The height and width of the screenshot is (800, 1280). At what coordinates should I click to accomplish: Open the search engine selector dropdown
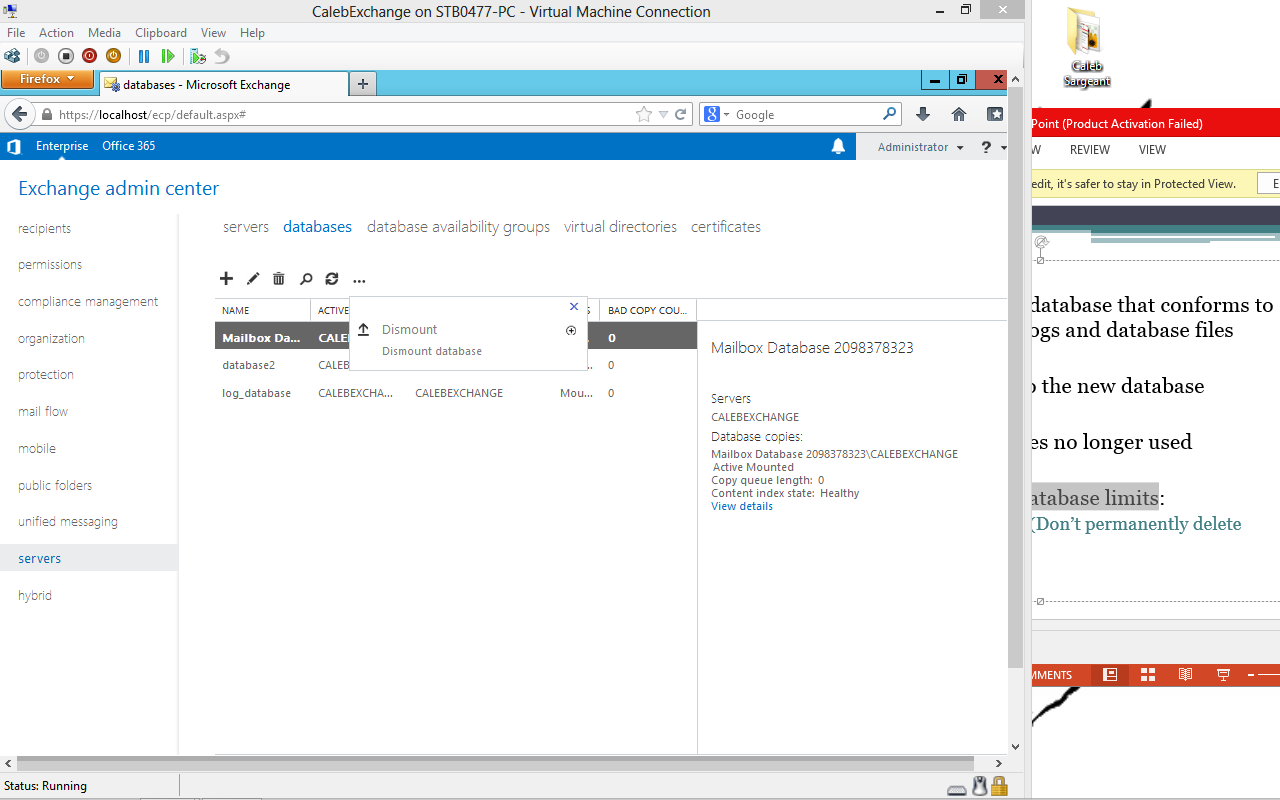pyautogui.click(x=716, y=114)
